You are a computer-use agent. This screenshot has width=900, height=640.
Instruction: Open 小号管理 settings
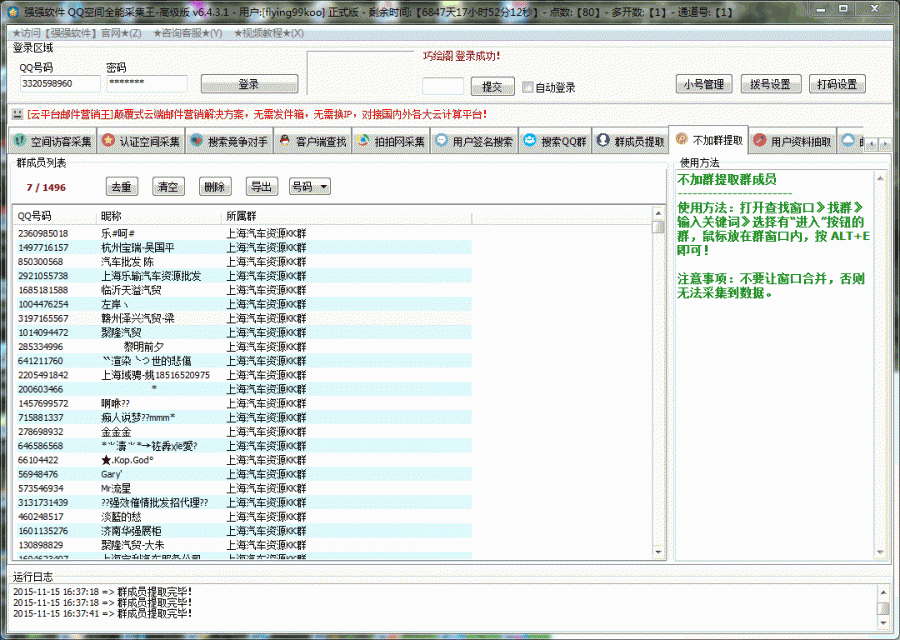tap(704, 84)
